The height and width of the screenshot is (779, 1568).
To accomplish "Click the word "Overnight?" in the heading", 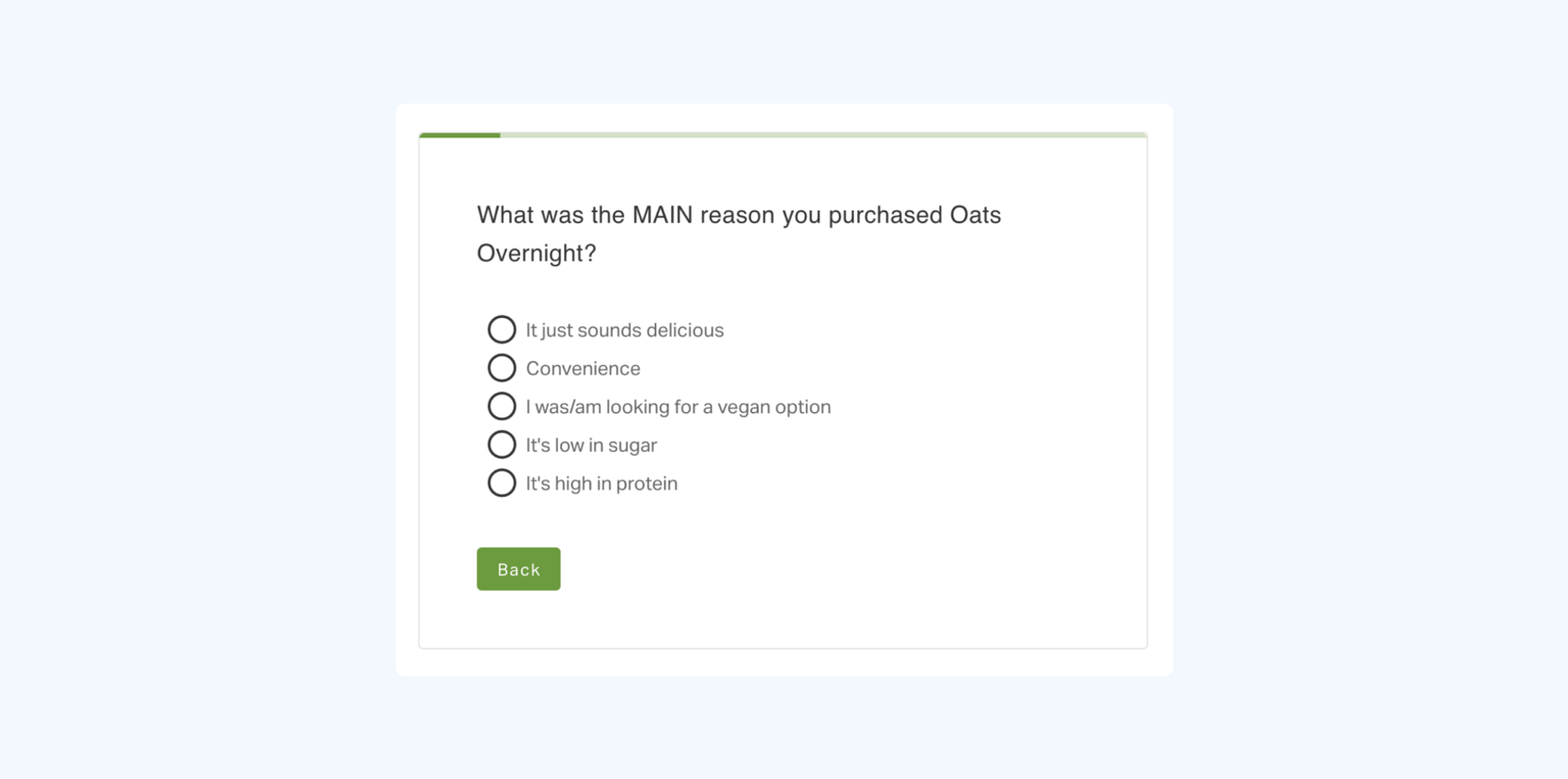I will (x=536, y=253).
